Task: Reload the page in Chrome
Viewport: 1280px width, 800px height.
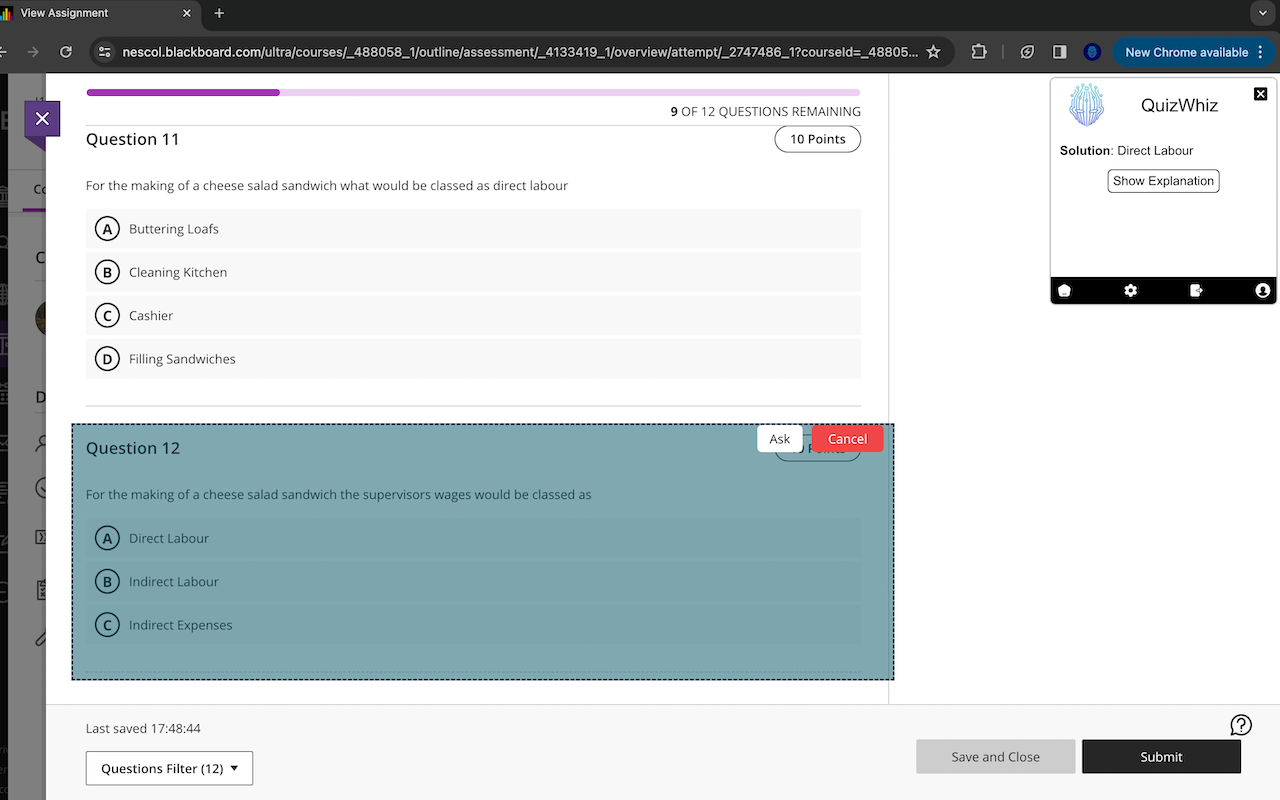Action: click(66, 52)
